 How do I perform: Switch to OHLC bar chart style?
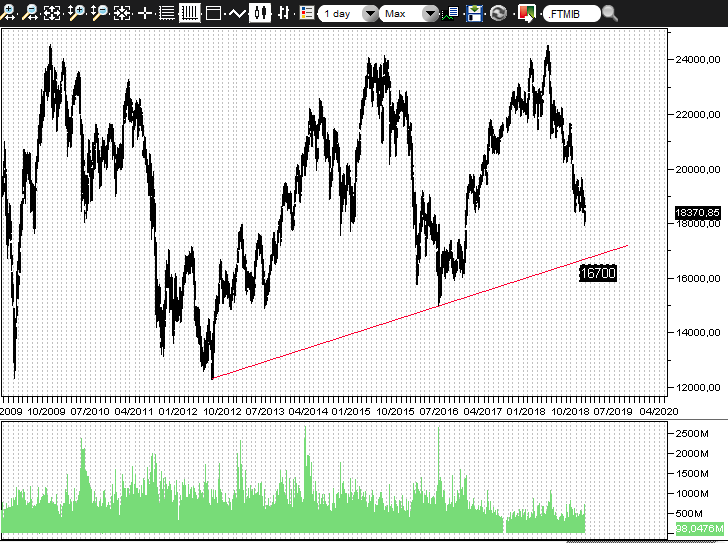pos(284,13)
